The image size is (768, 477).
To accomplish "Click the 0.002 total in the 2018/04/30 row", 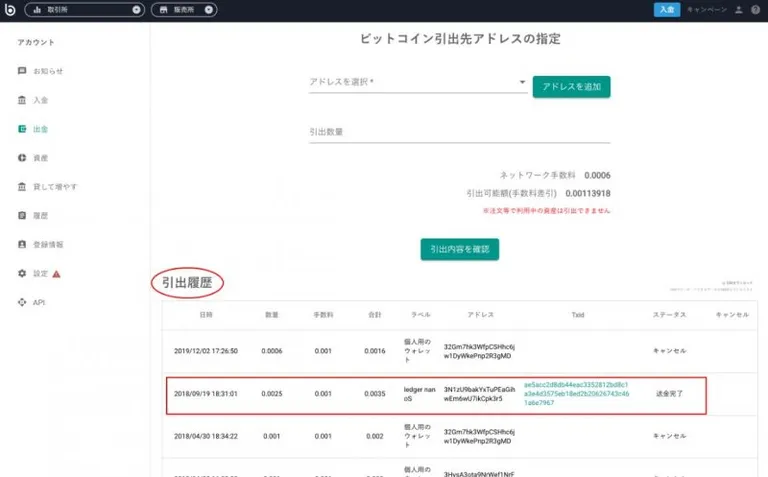I will tap(375, 436).
